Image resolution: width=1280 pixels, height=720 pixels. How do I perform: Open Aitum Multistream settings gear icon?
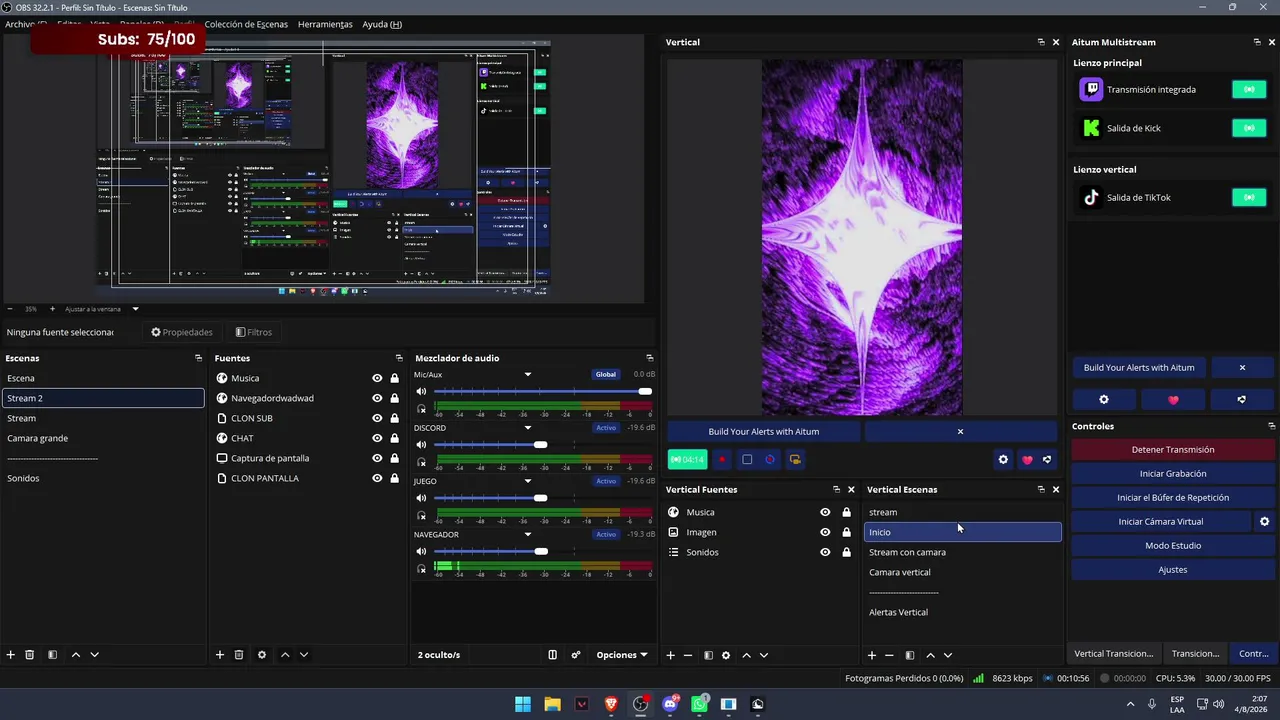1104,399
